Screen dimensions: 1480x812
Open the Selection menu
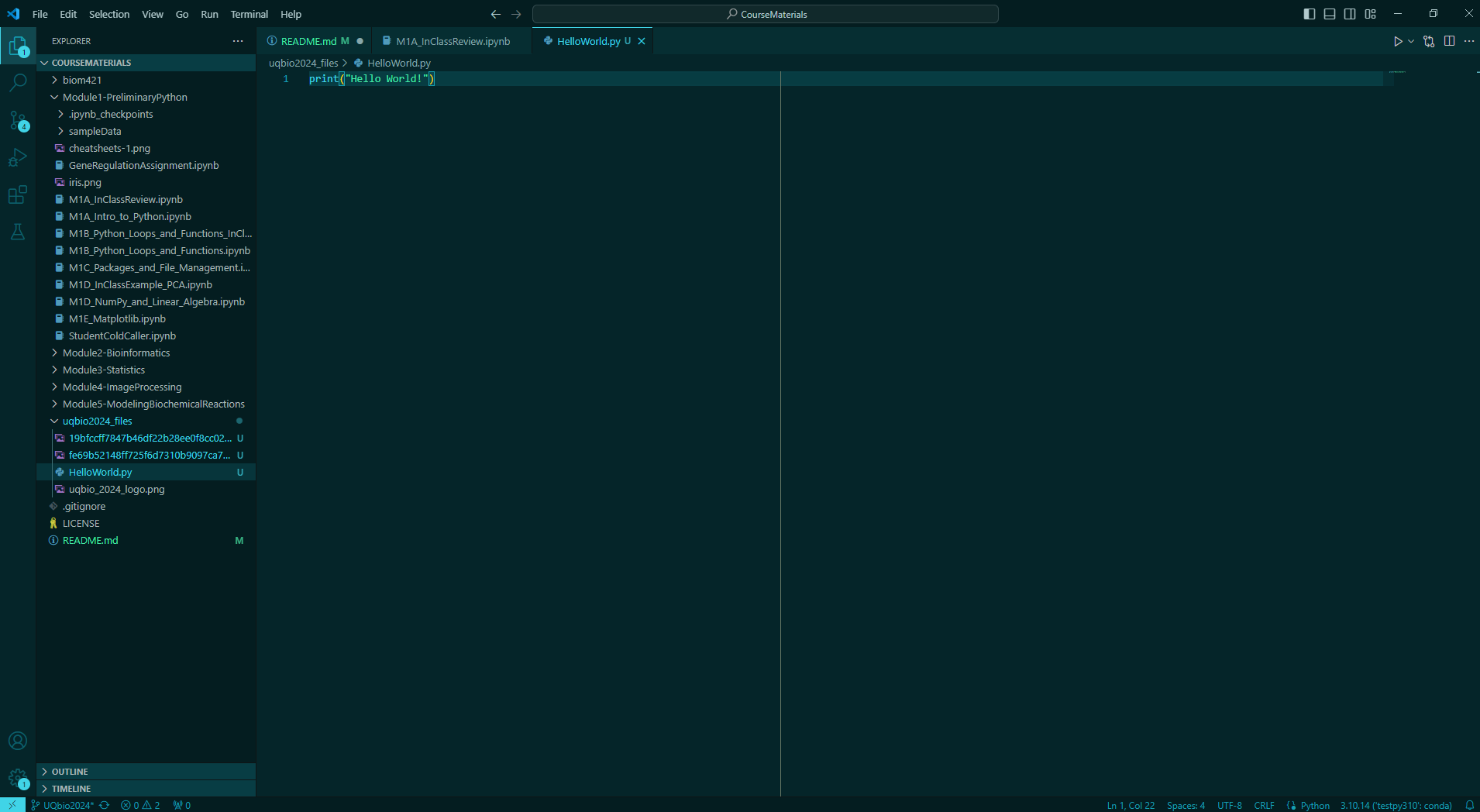[x=109, y=14]
